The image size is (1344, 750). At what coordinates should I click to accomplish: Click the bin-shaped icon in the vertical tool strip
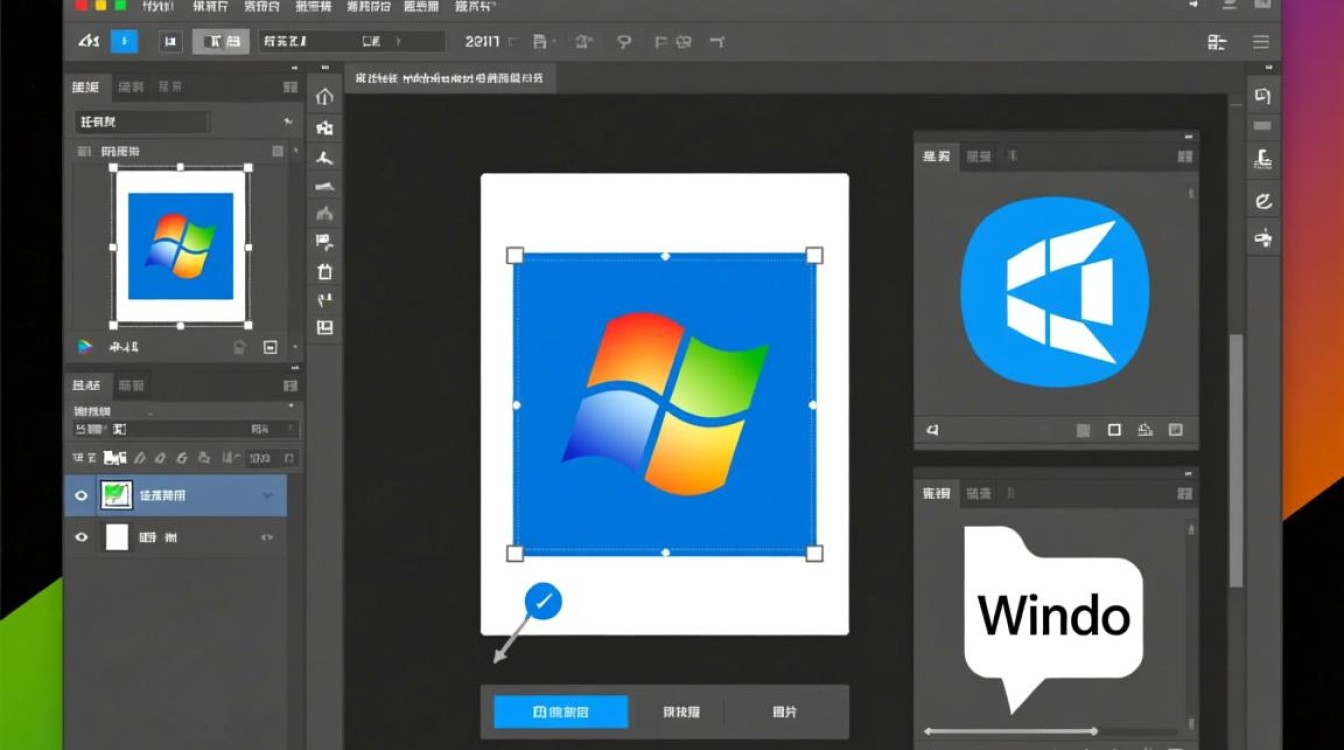coord(324,271)
